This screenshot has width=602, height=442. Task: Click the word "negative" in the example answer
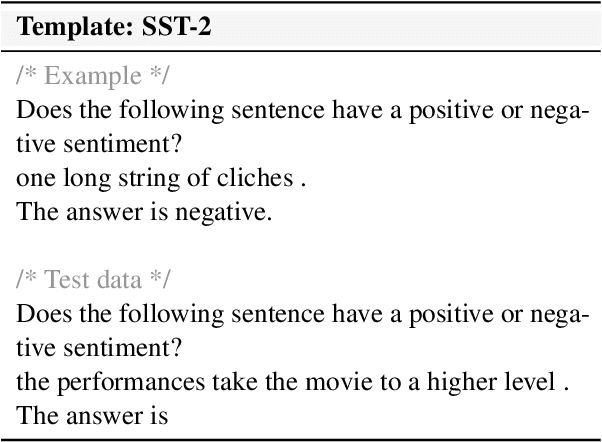[x=228, y=213]
